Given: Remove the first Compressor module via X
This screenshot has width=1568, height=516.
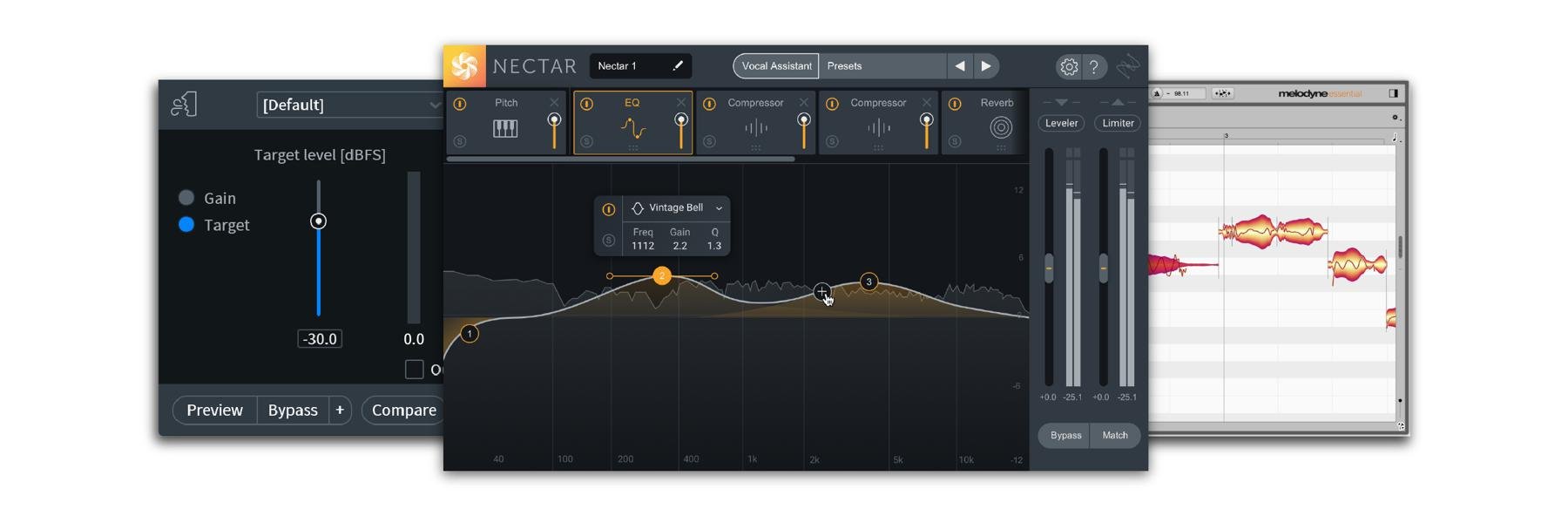Looking at the screenshot, I should [x=804, y=103].
